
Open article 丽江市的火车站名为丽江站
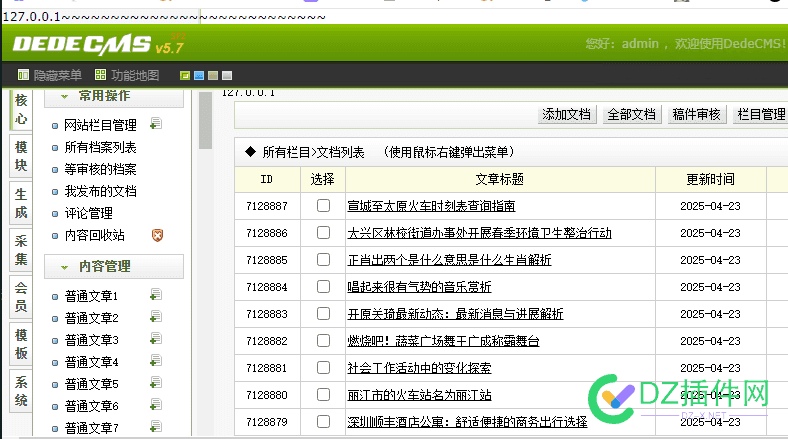pyautogui.click(x=419, y=395)
